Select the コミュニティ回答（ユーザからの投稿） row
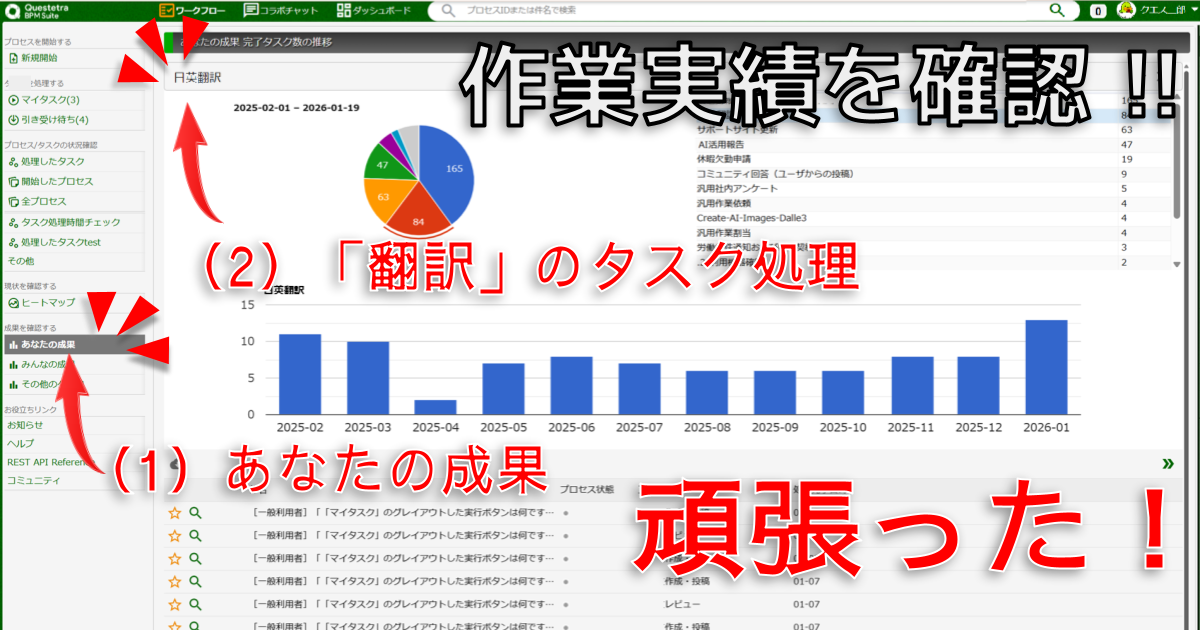This screenshot has height=630, width=1200. click(x=933, y=174)
